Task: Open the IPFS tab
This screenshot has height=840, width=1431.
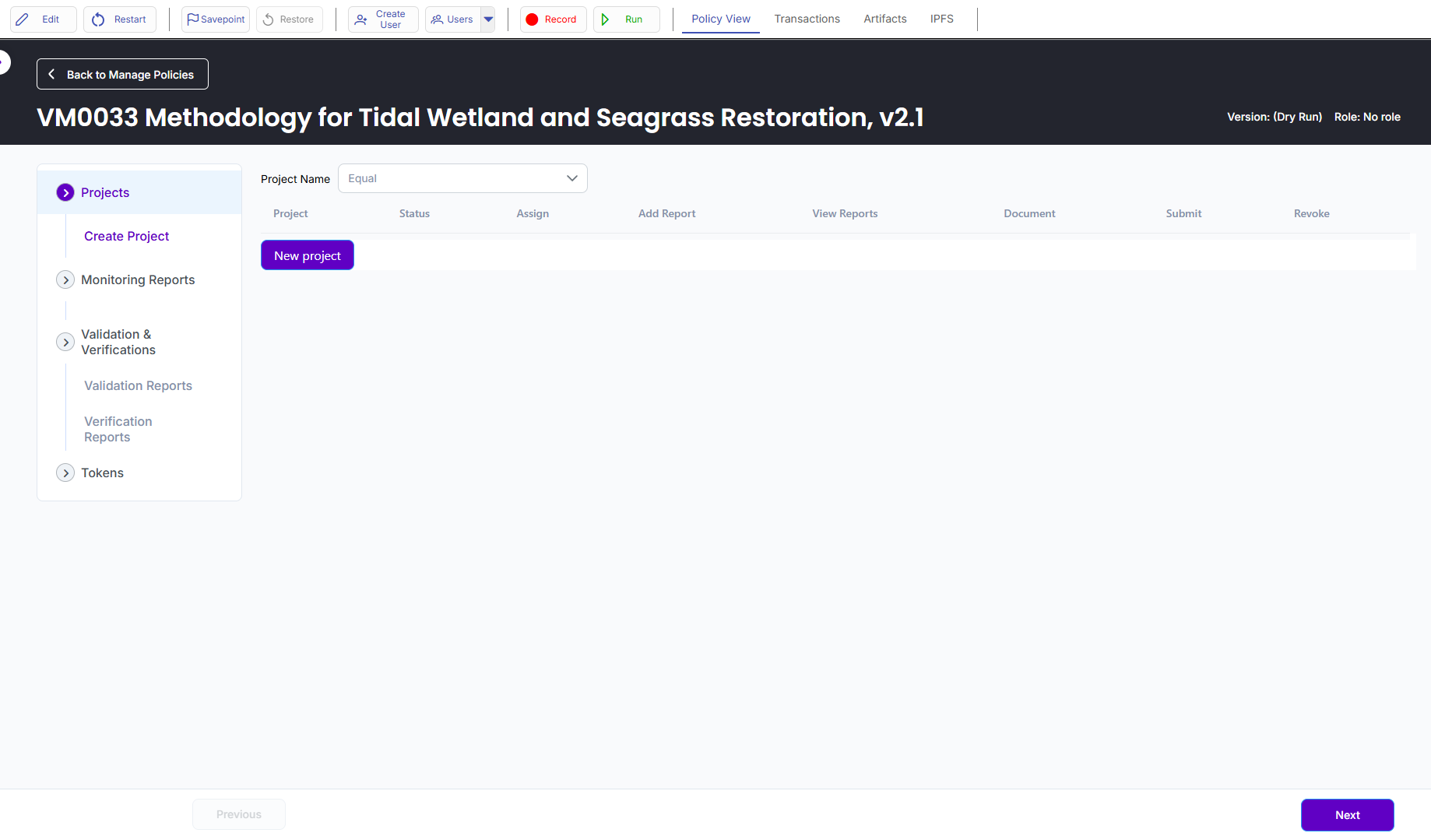Action: 941,19
